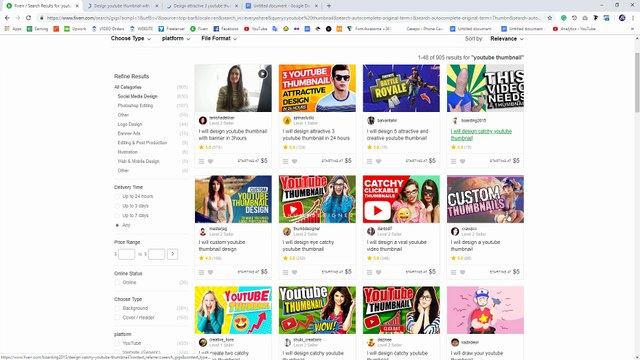Open the Fiverr bookmark in bookmarks bar
Screen dimensions: 640x360
point(199,29)
